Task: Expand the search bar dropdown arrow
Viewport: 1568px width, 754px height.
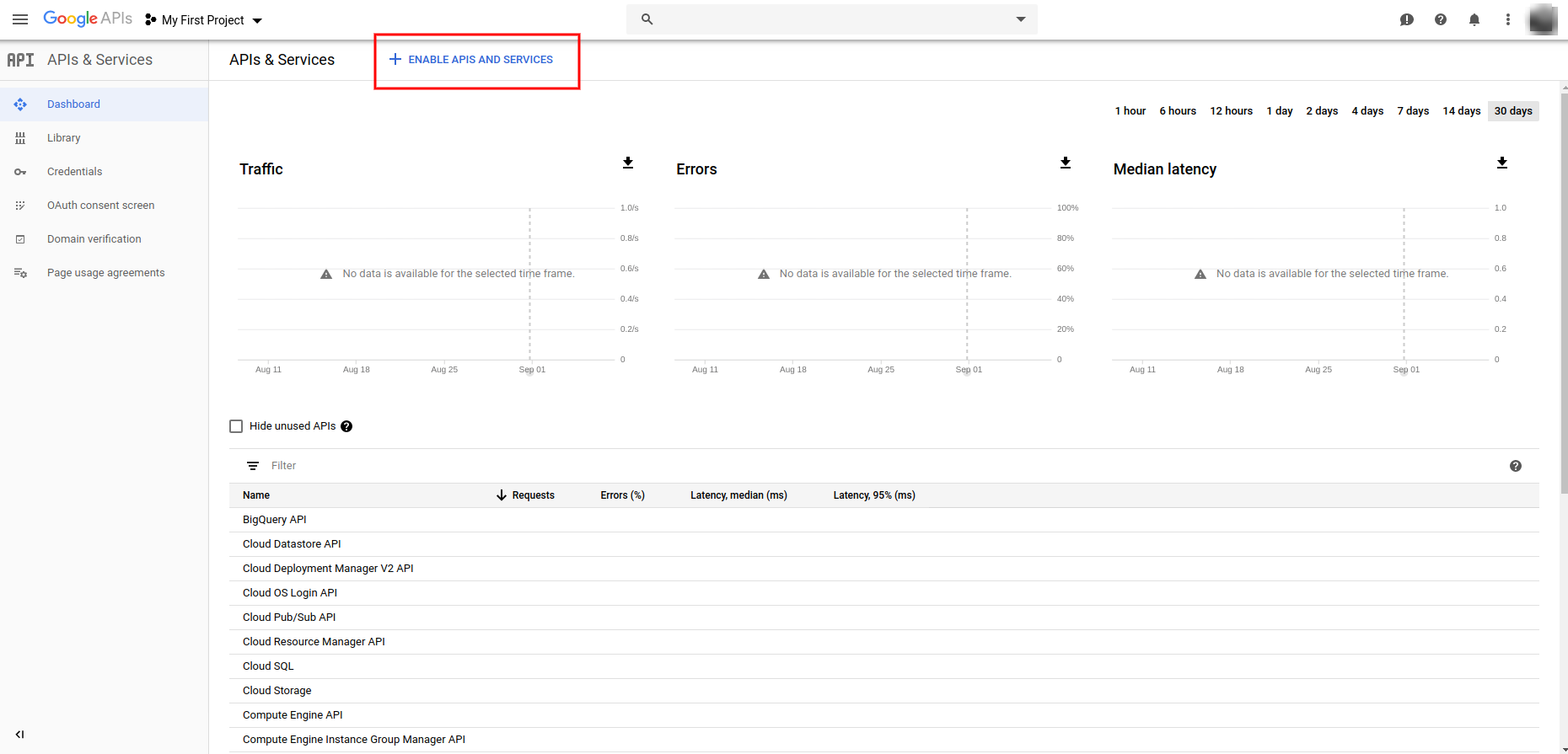Action: [x=1020, y=19]
